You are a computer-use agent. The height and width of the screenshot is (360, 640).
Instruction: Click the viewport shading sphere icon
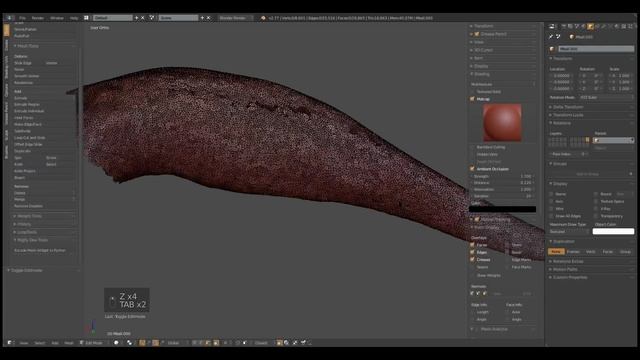click(116, 343)
